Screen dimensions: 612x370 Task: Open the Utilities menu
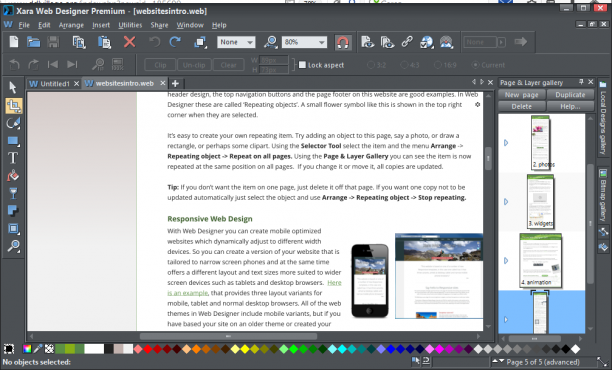point(130,25)
